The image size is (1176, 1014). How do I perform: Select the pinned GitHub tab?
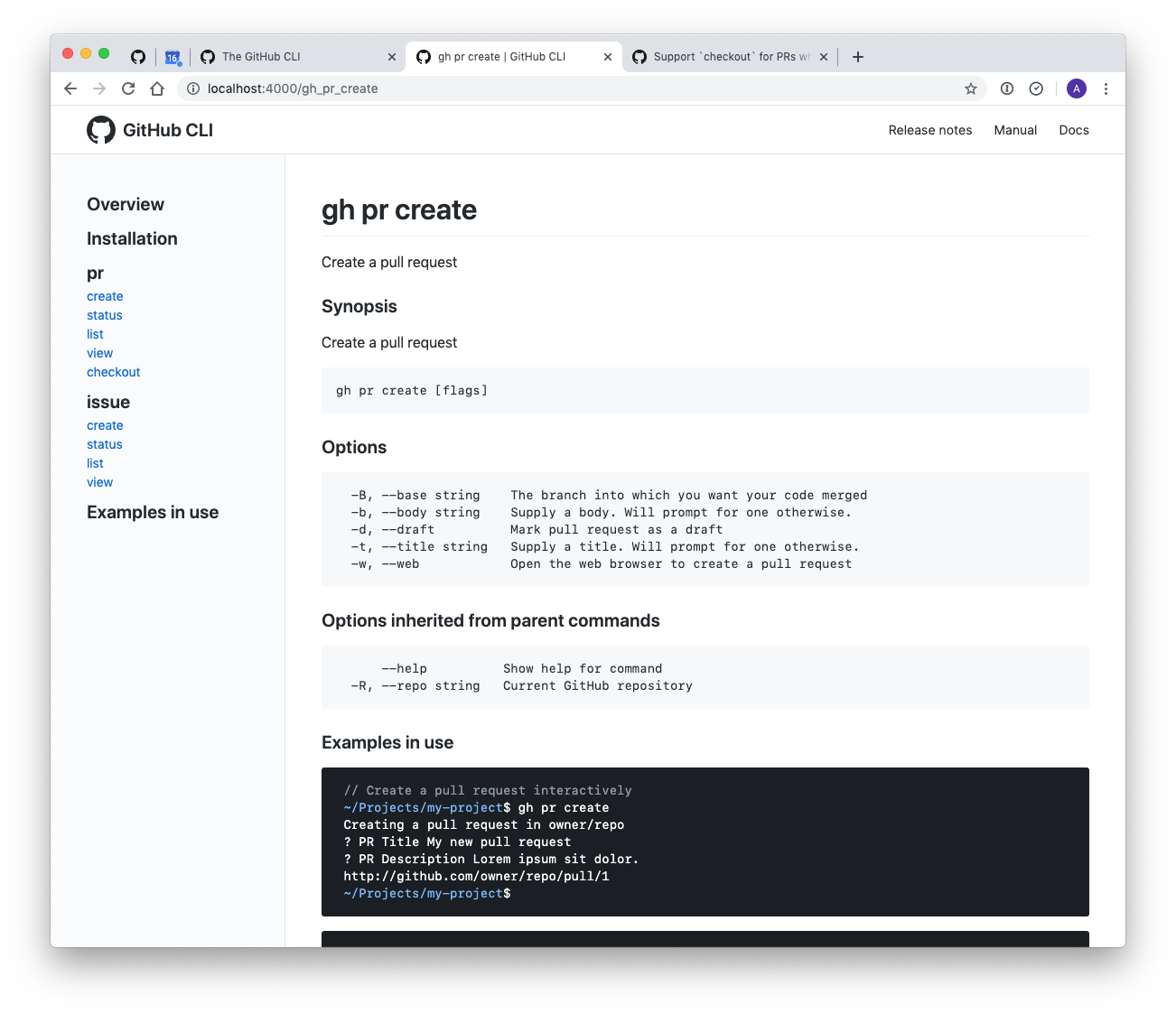138,57
